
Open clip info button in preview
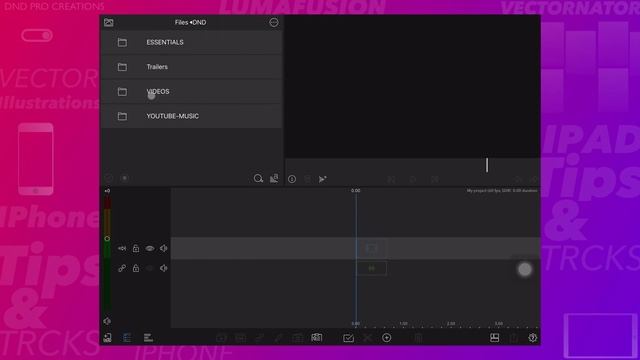coord(292,179)
